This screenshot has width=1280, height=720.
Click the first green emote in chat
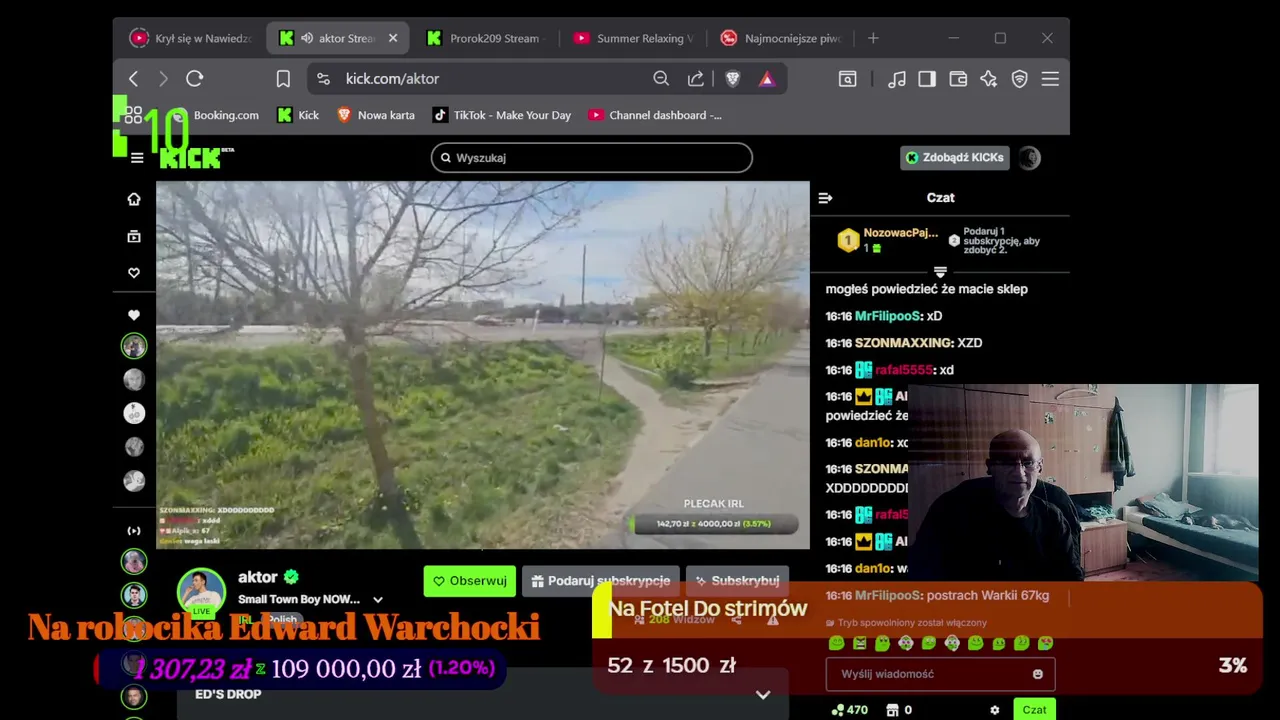coord(837,643)
